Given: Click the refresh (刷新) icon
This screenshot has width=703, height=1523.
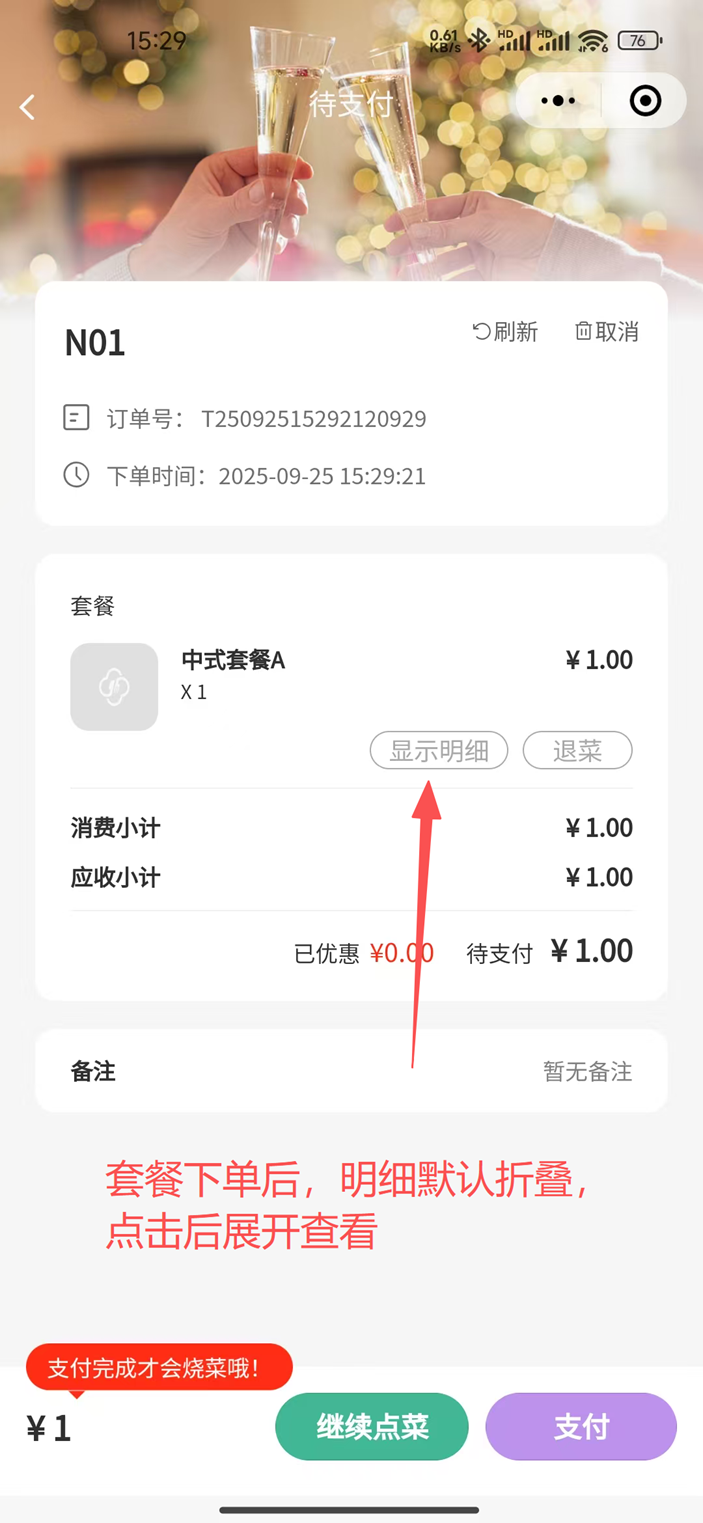Looking at the screenshot, I should (482, 331).
